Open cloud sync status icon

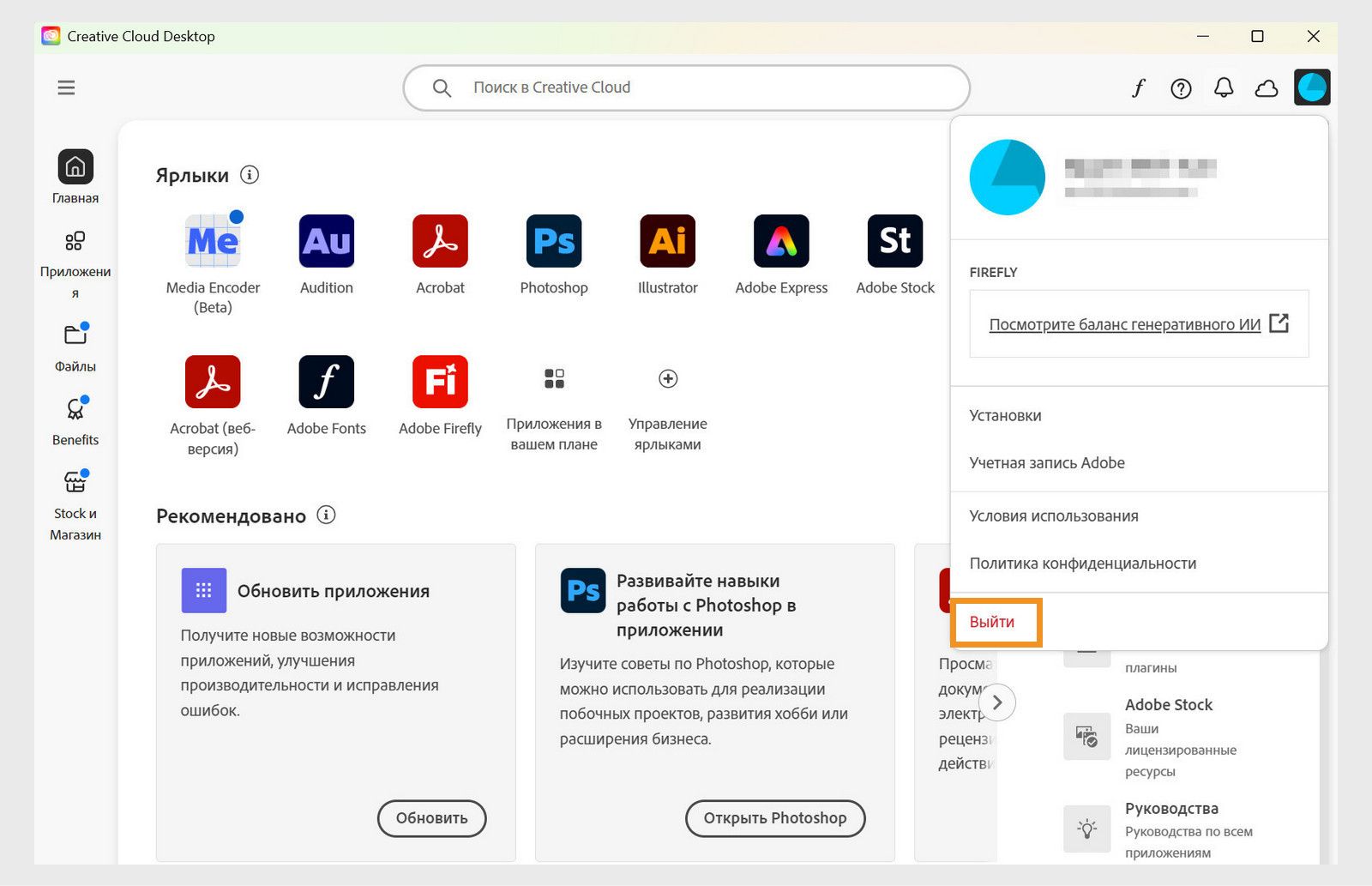pyautogui.click(x=1267, y=88)
